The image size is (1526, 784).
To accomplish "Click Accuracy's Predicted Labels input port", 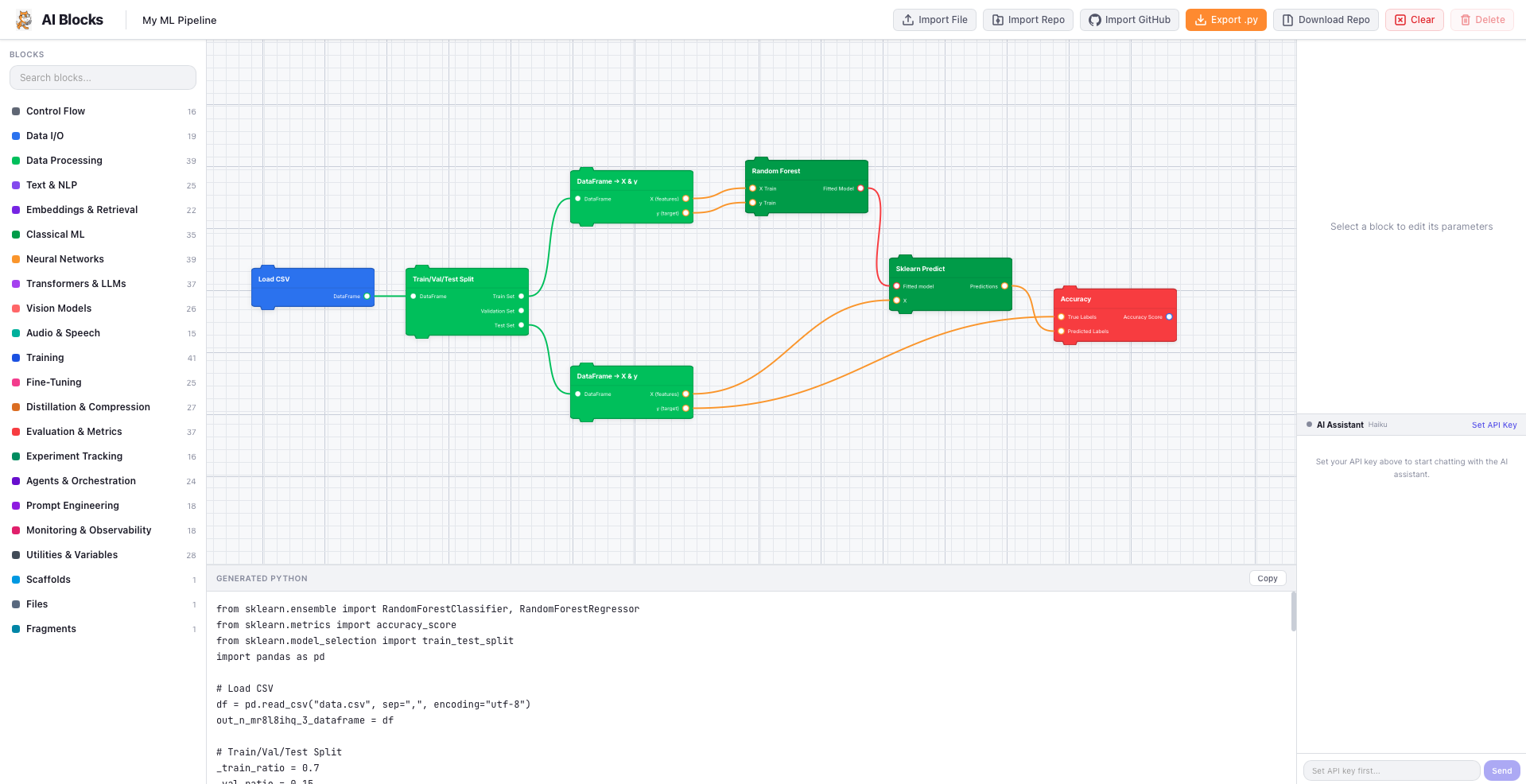I will click(x=1061, y=332).
